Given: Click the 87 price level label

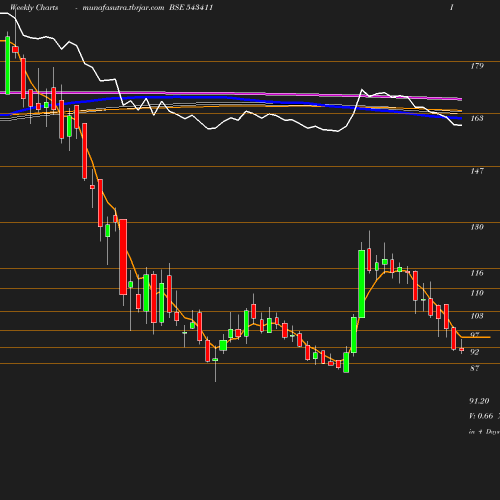Looking at the screenshot, I should pos(475,368).
